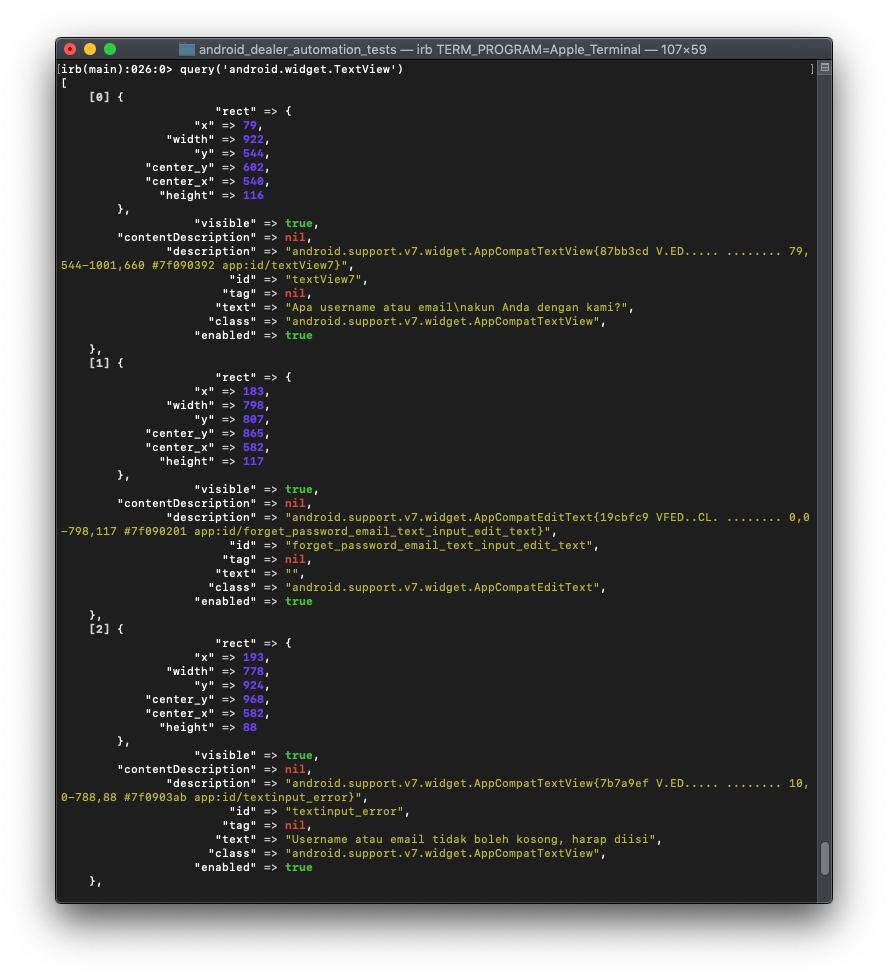
Task: Click the x value 79
Action: coord(250,125)
